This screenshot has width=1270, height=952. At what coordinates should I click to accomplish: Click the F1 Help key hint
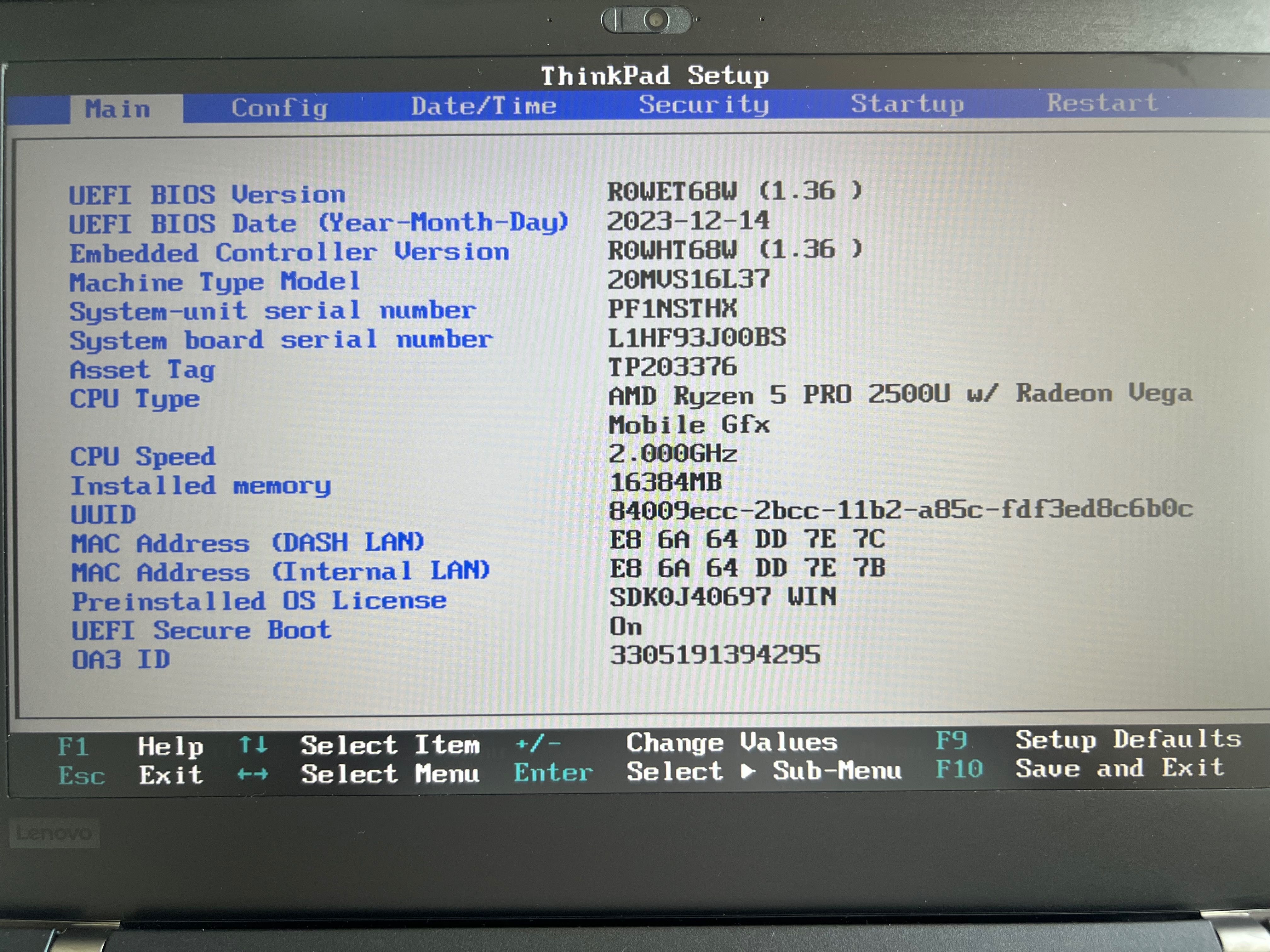(x=130, y=746)
